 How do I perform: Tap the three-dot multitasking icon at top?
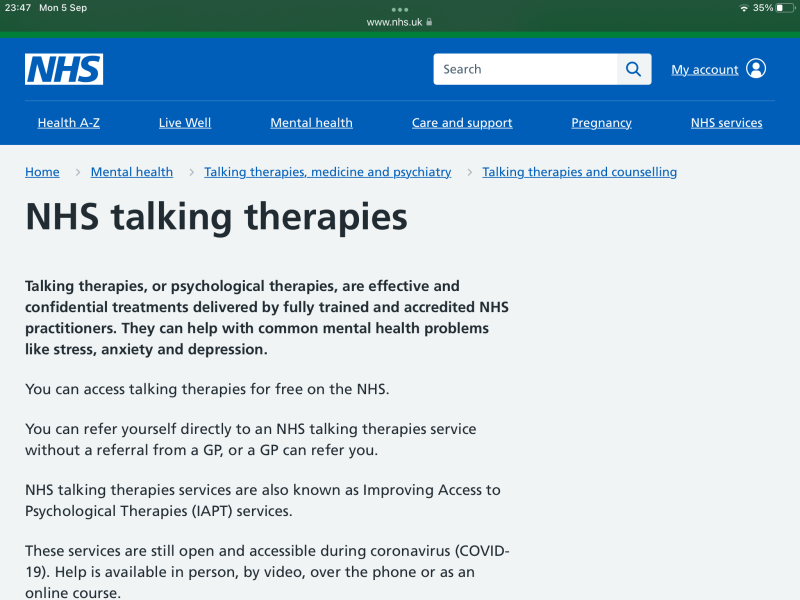400,9
